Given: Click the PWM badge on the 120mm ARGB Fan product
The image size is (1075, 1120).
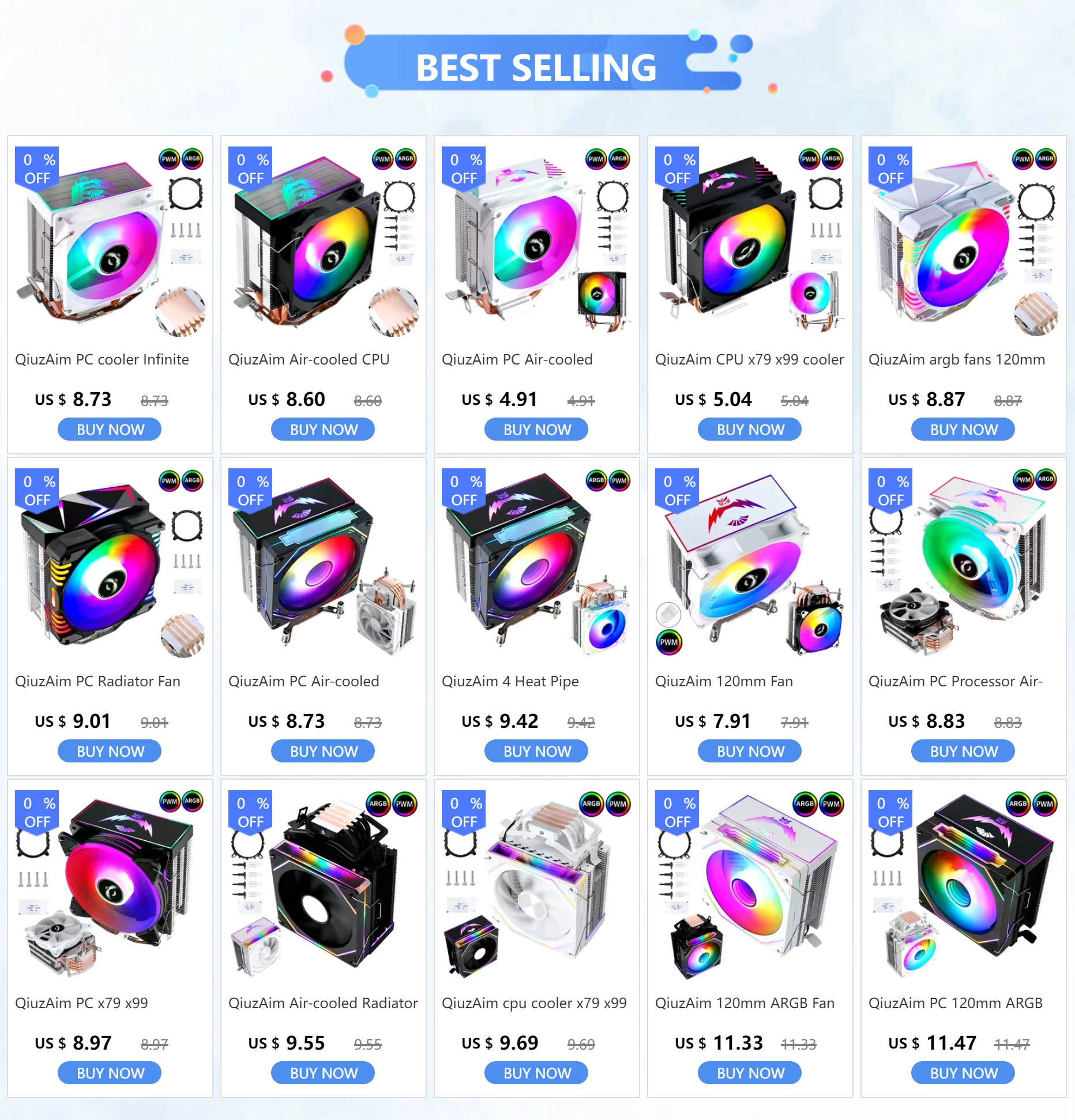Looking at the screenshot, I should (x=831, y=803).
